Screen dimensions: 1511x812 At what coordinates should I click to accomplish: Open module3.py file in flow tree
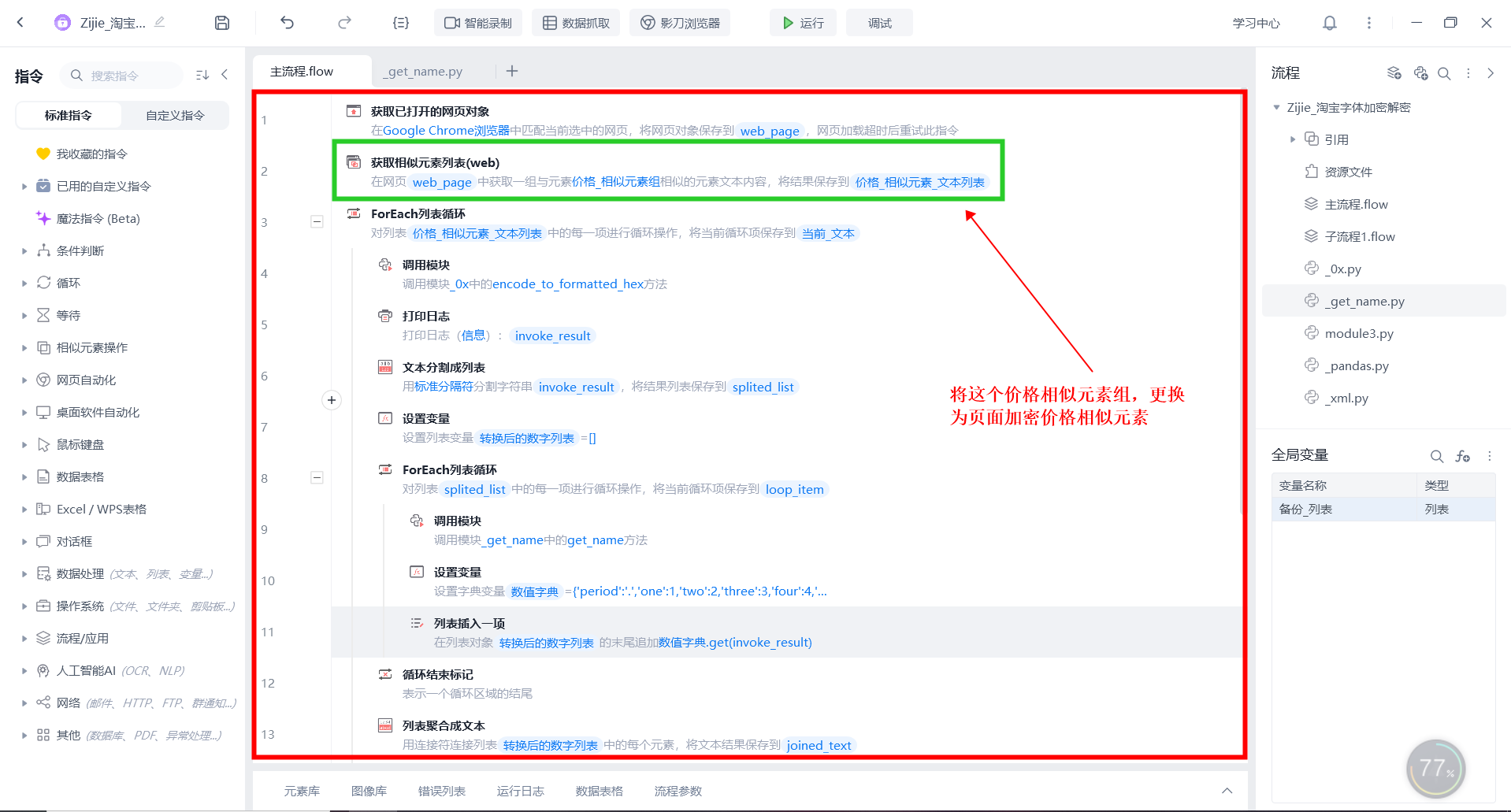(x=1359, y=333)
